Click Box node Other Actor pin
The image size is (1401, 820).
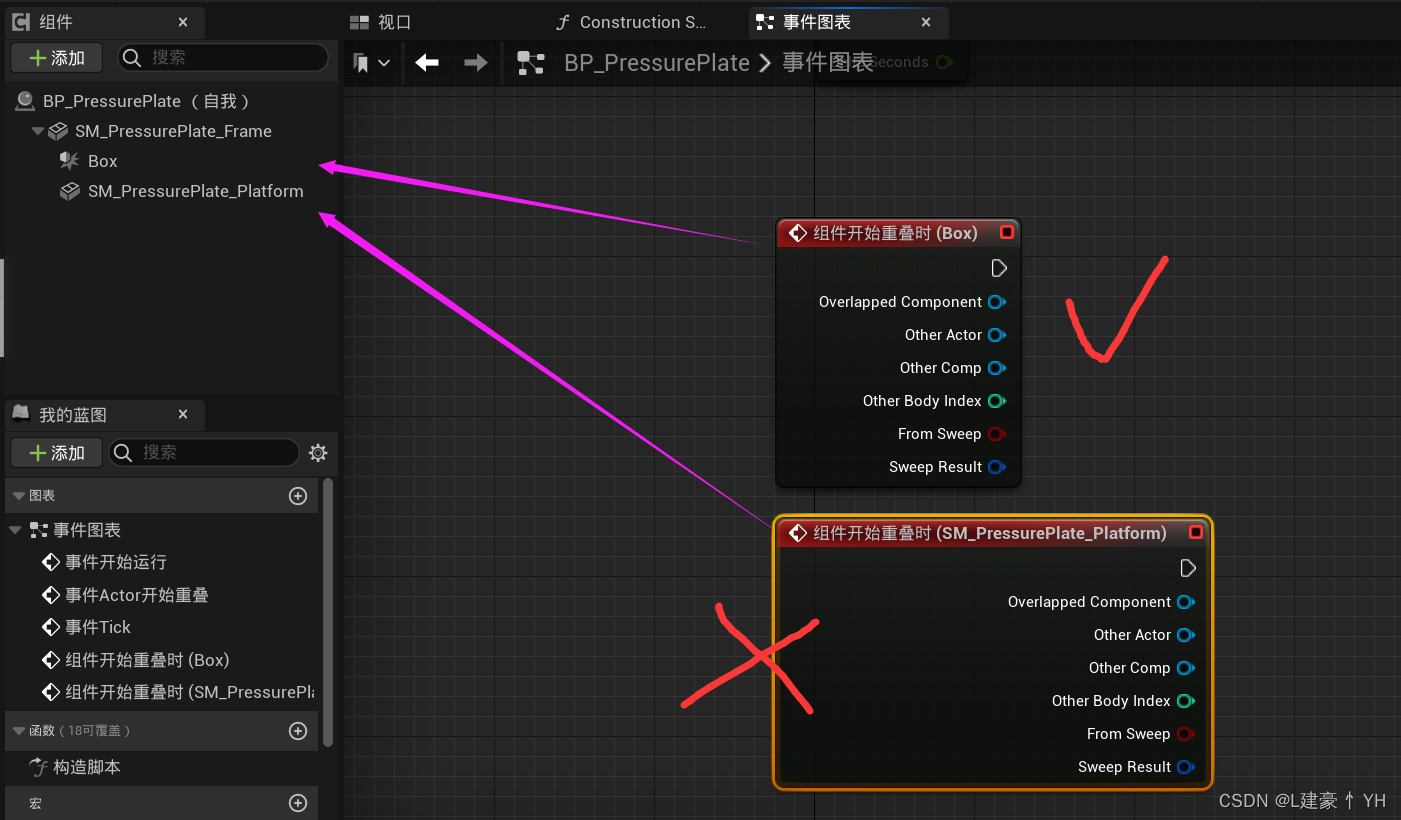coord(997,335)
